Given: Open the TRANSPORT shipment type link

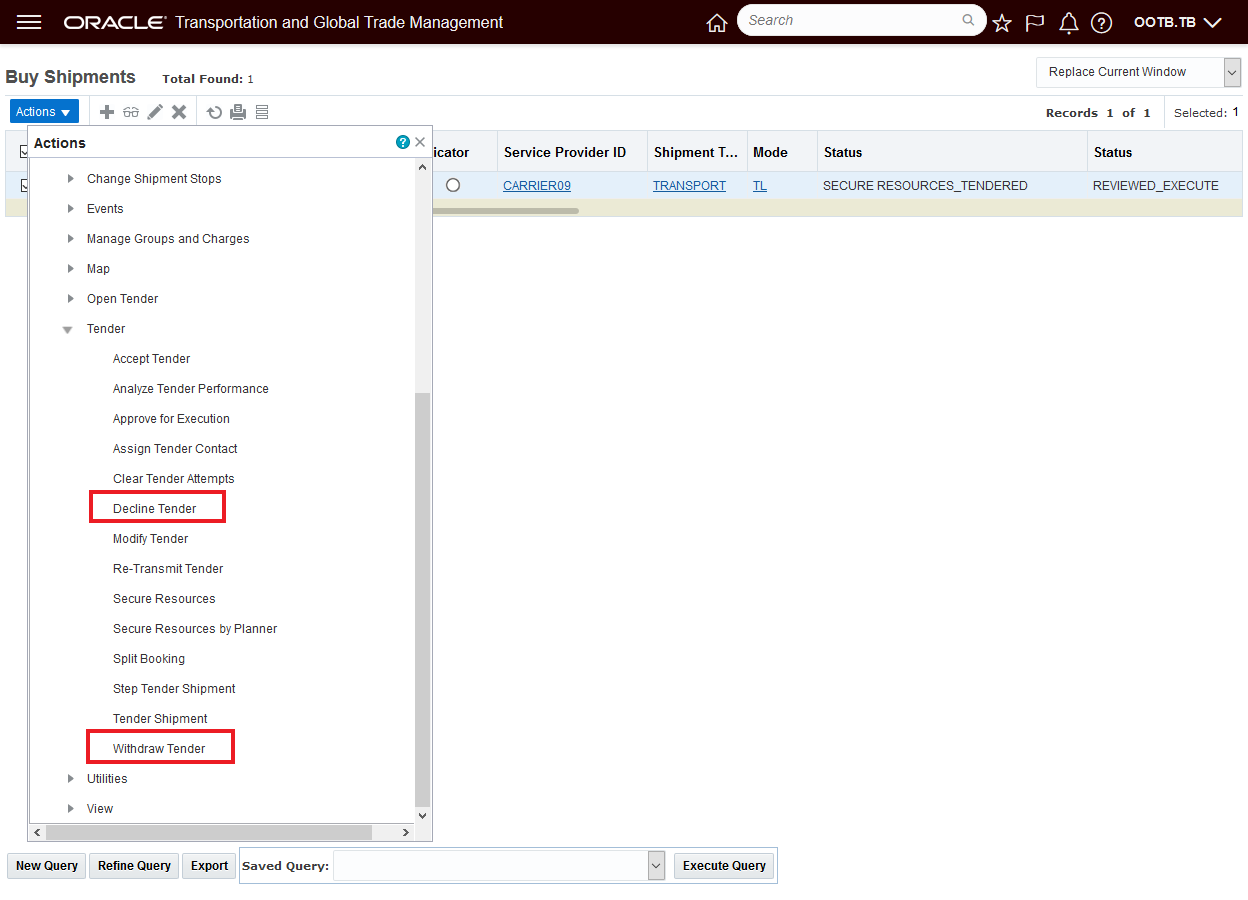Looking at the screenshot, I should (689, 186).
